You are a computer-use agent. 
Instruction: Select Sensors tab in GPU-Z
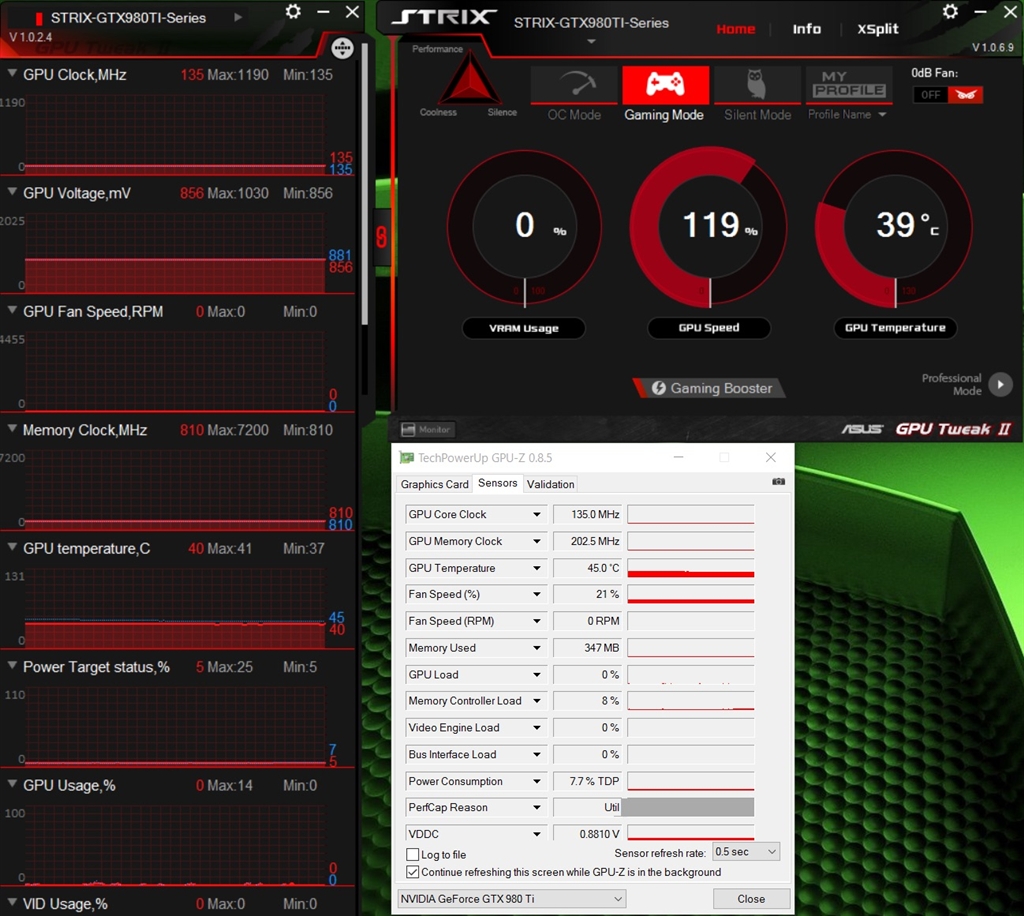point(498,482)
